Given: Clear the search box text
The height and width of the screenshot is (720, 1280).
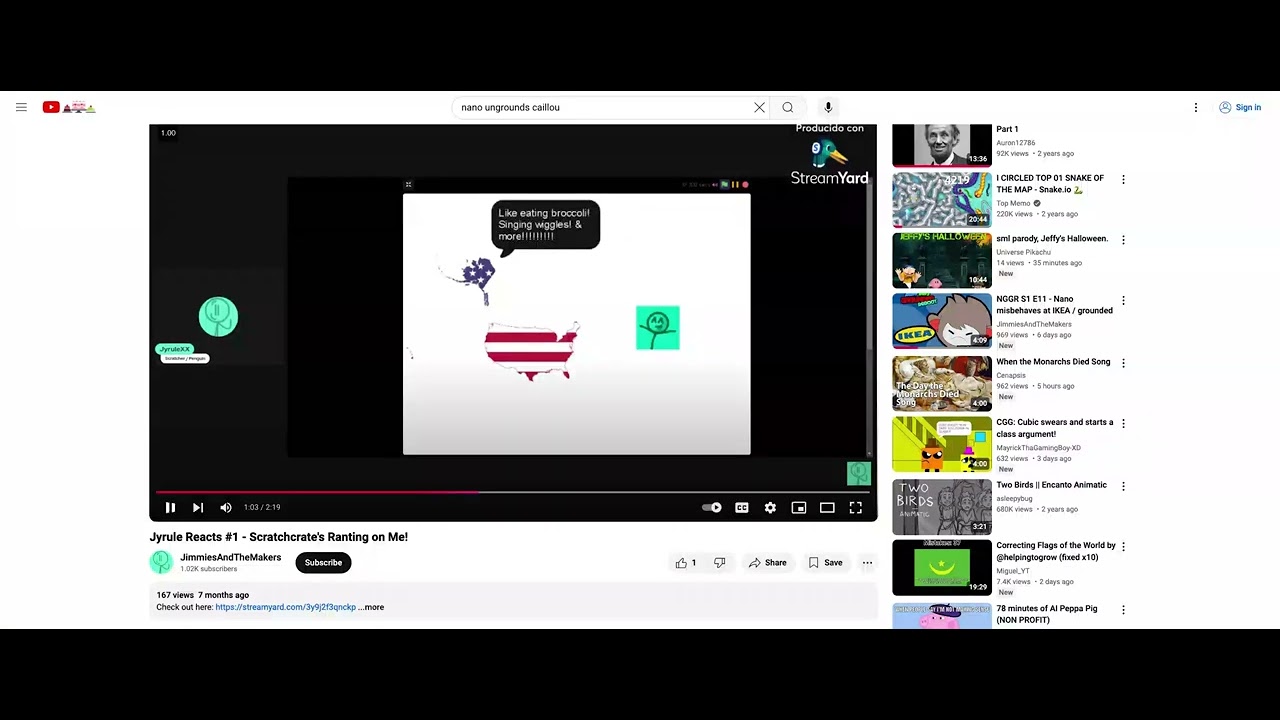Looking at the screenshot, I should point(759,107).
